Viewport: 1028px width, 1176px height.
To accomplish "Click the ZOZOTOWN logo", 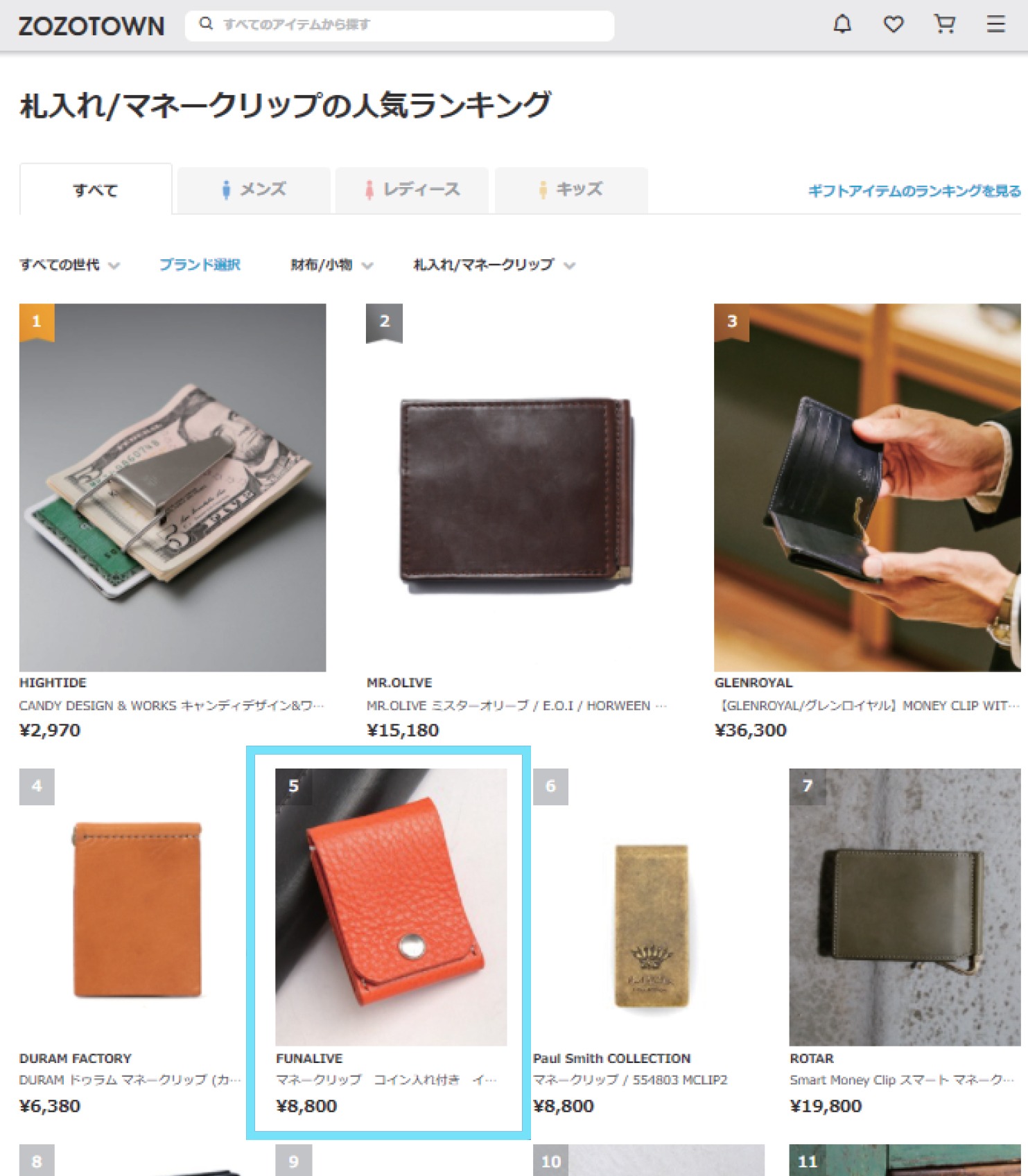I will [92, 26].
